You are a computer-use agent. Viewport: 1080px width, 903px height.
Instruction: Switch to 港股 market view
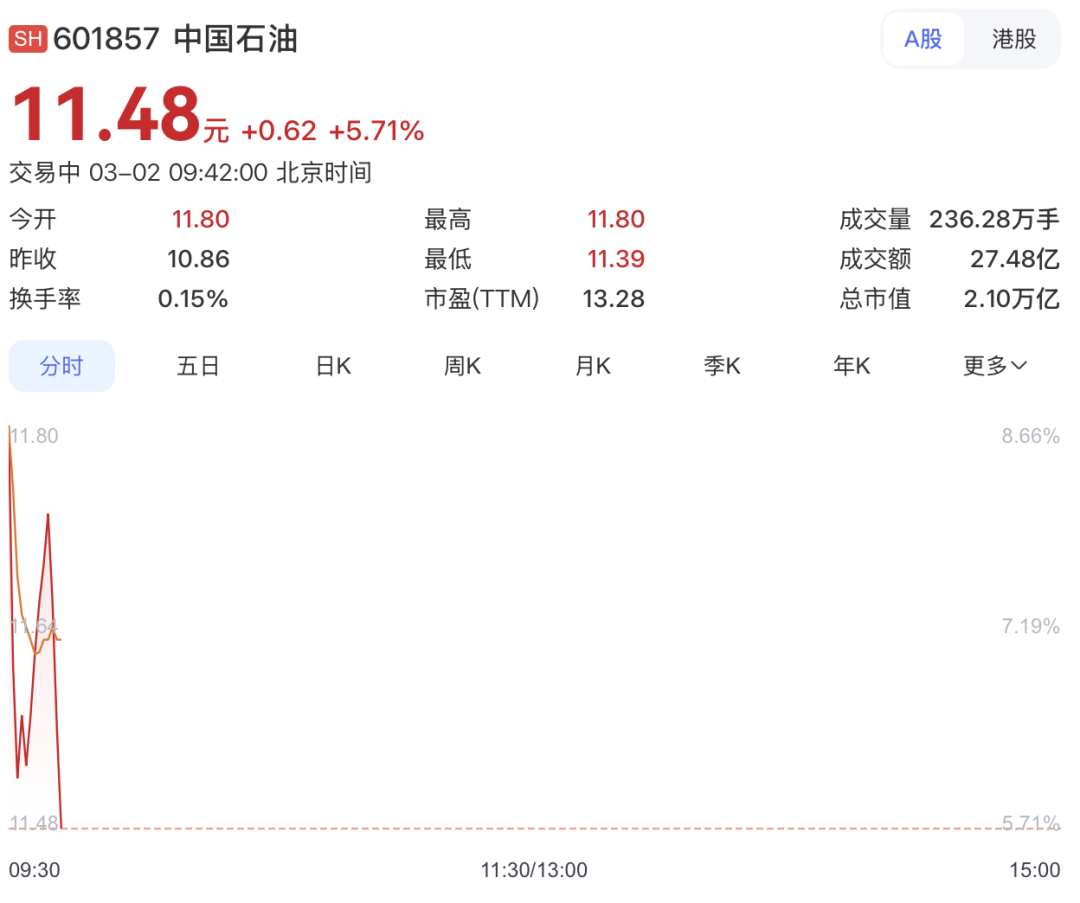coord(1013,39)
